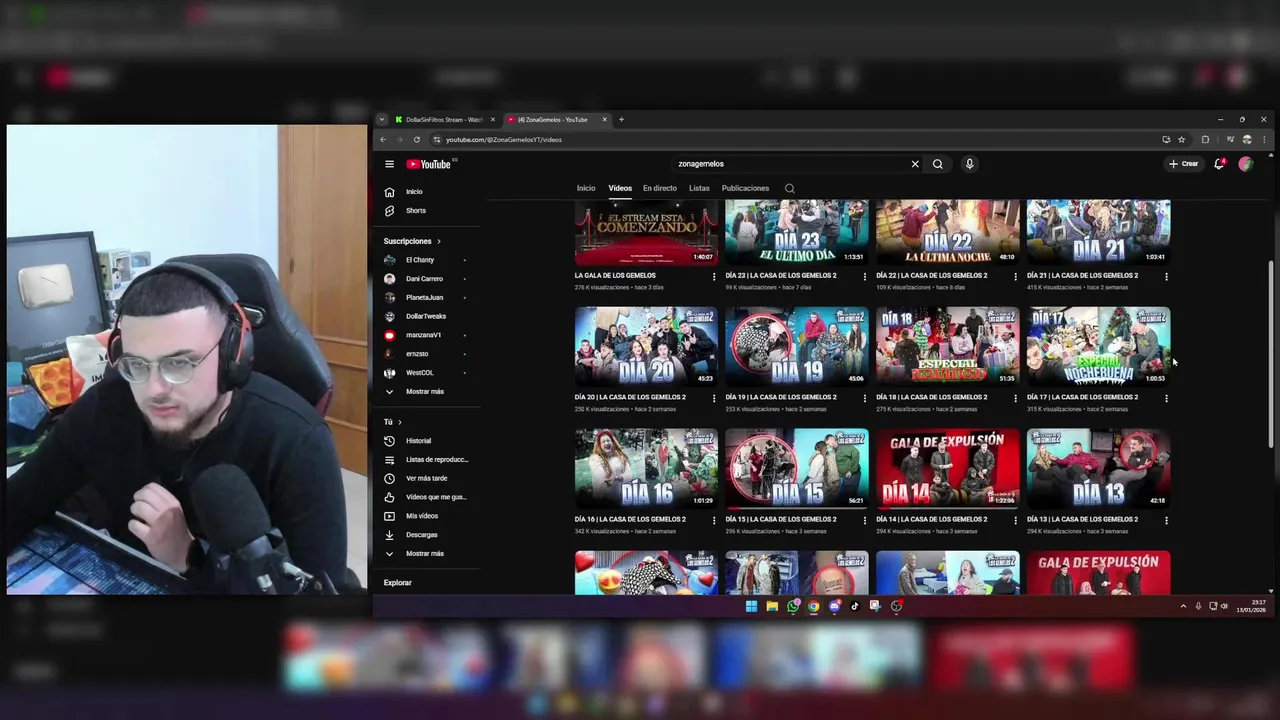The image size is (1280, 720).
Task: Open Dani Carrero subscription channel
Action: (x=426, y=279)
